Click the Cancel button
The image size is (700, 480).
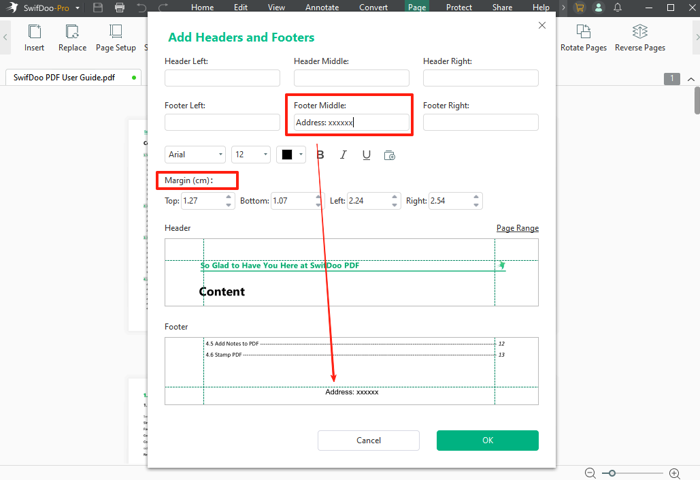coord(368,440)
